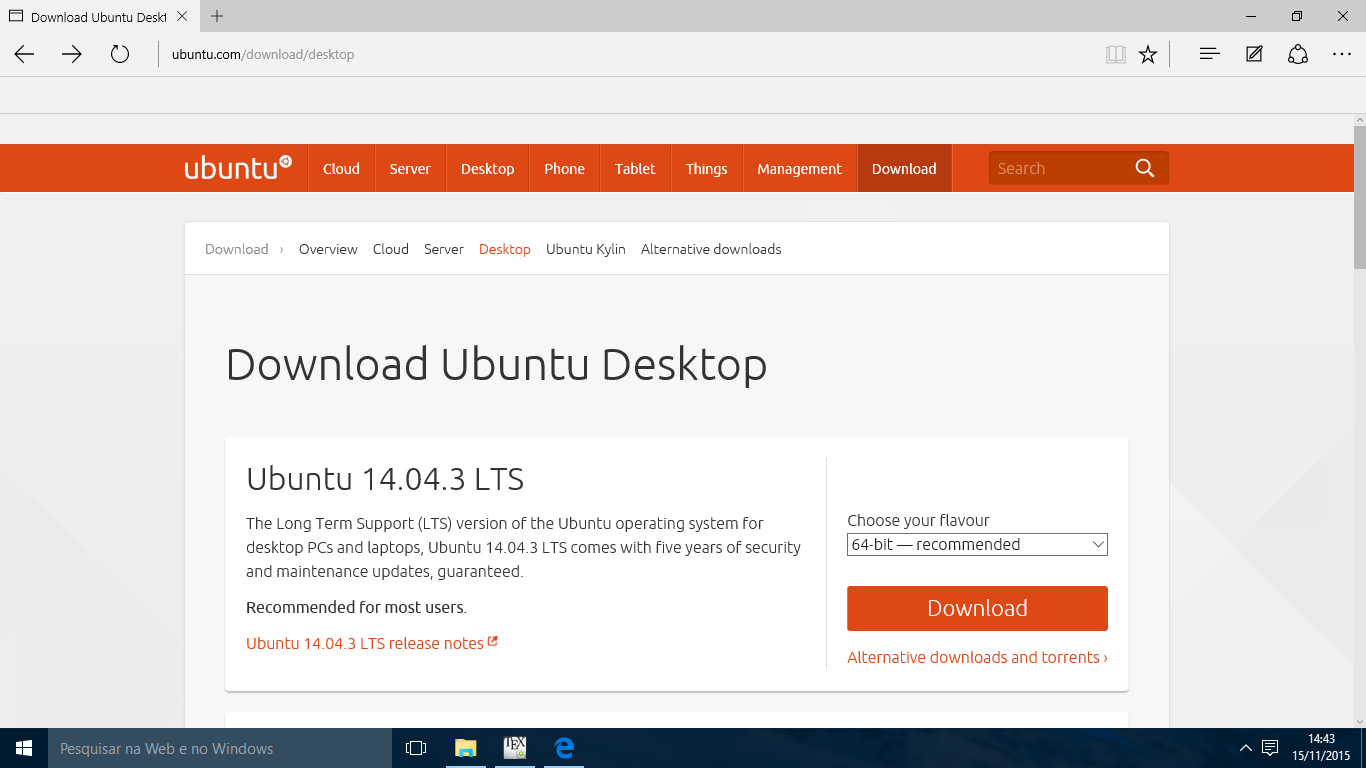Open Alternative downloads and torrents link
1366x768 pixels.
[x=977, y=657]
